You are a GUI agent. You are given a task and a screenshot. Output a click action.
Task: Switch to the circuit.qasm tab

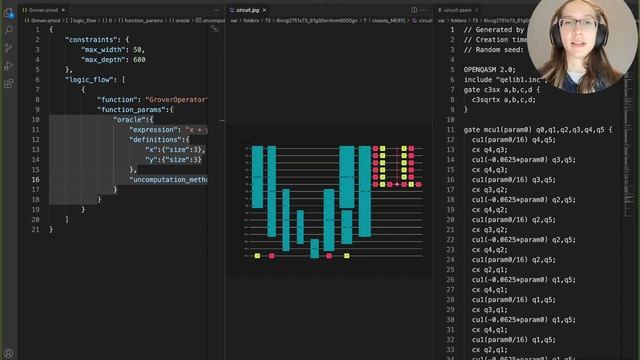[x=457, y=10]
